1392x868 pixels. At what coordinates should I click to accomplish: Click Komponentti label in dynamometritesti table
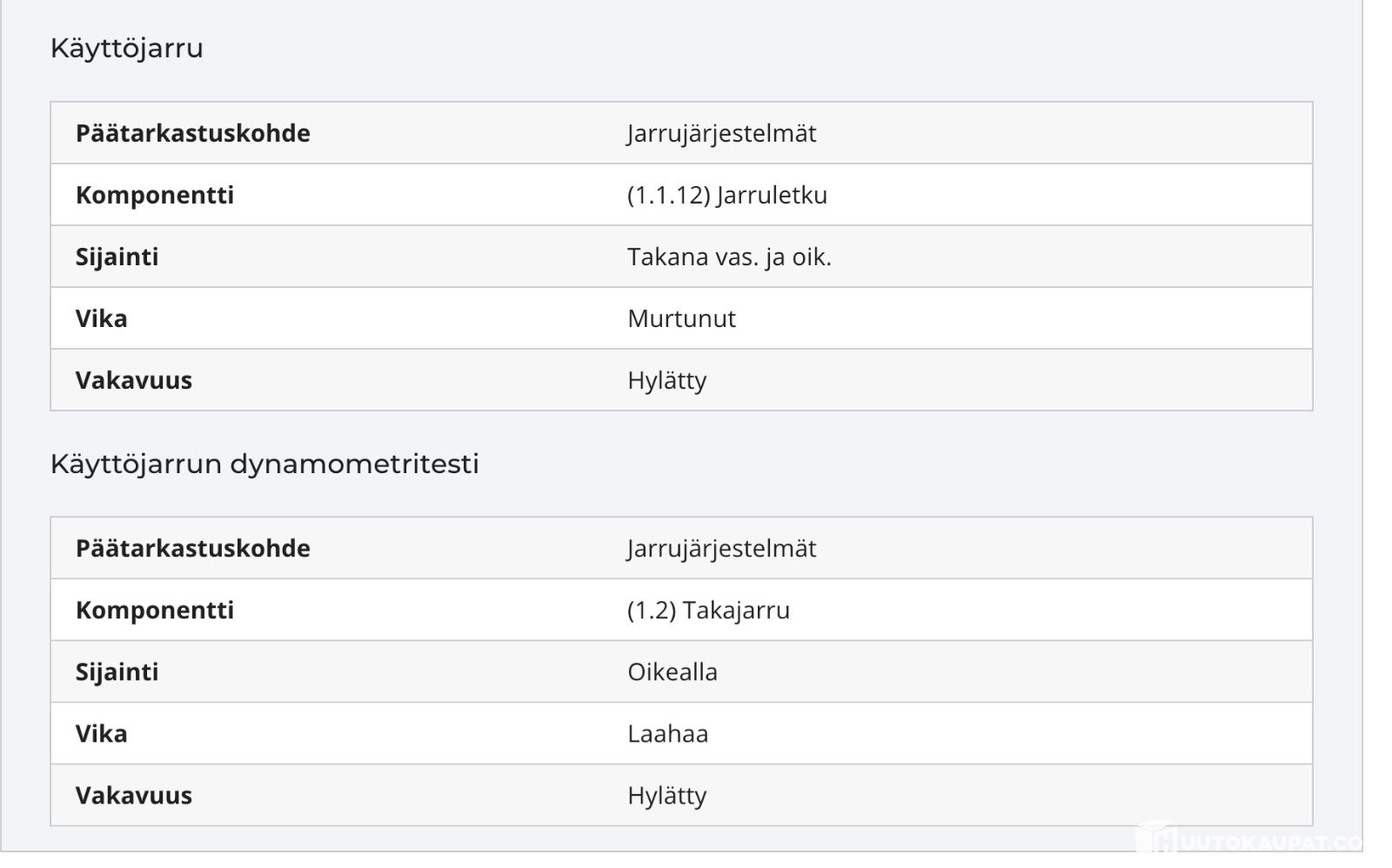pos(155,611)
